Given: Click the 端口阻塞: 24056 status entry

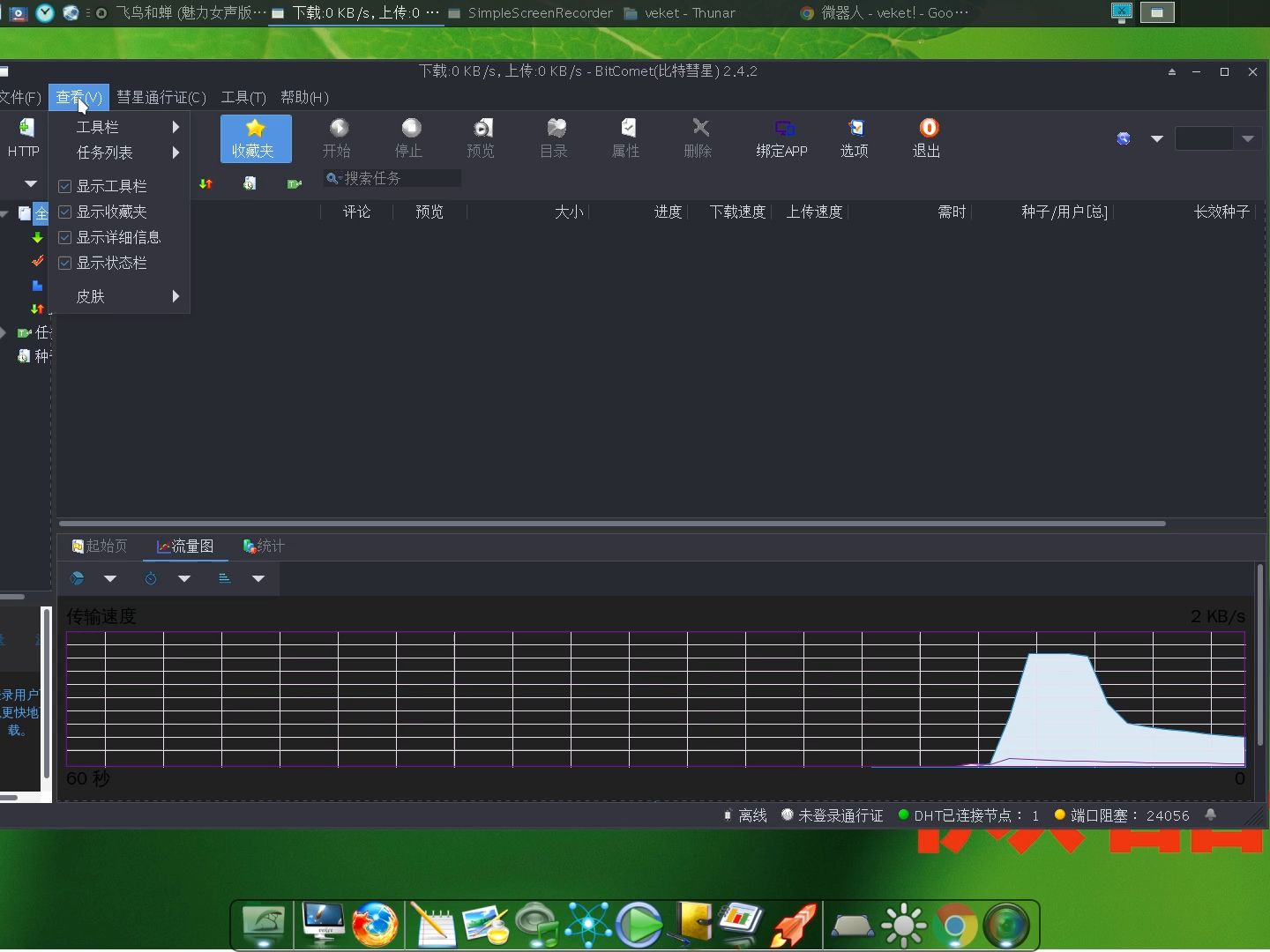Looking at the screenshot, I should coord(1122,815).
